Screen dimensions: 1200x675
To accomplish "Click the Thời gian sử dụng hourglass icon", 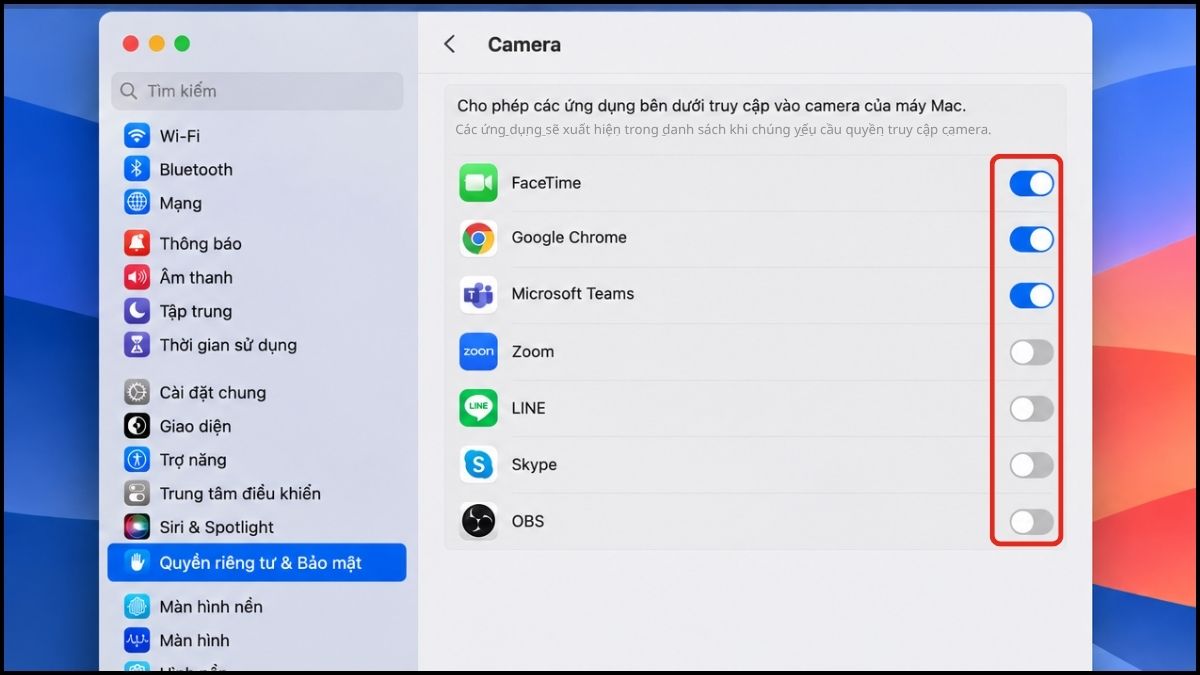I will tap(137, 345).
